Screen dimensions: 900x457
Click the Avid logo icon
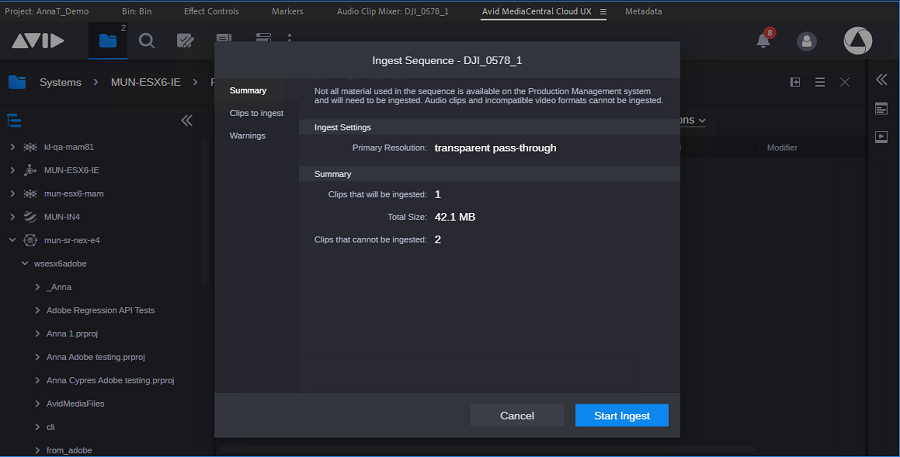38,41
